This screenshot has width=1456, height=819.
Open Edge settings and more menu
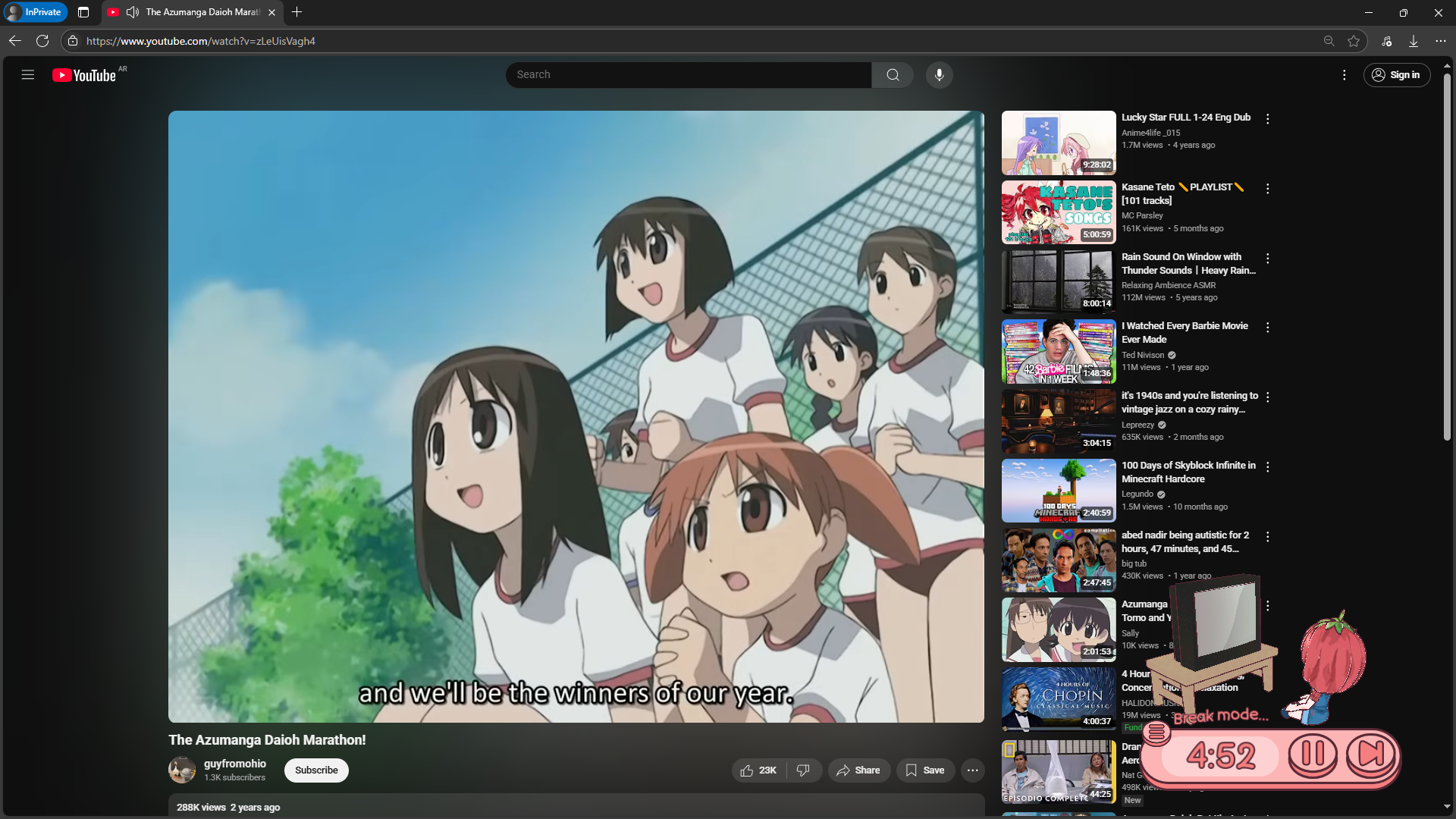[x=1441, y=41]
